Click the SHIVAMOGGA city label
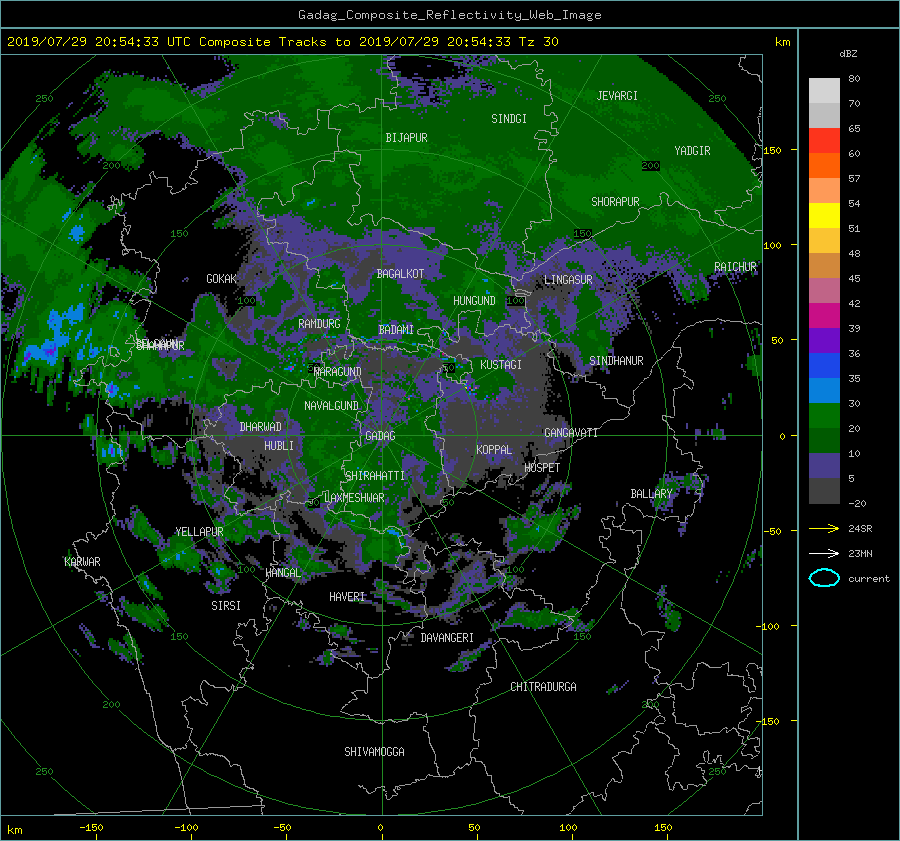 [374, 752]
